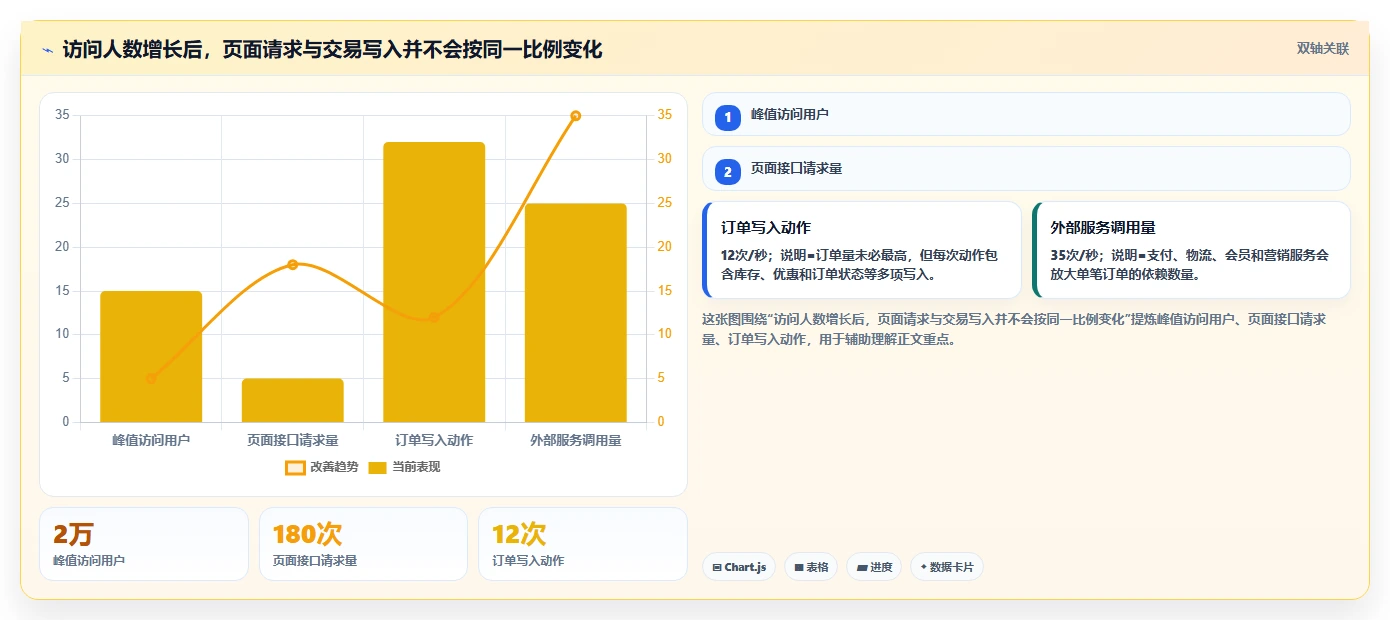
Task: Click the line point on 订单写入动作 bar
Action: (x=434, y=317)
